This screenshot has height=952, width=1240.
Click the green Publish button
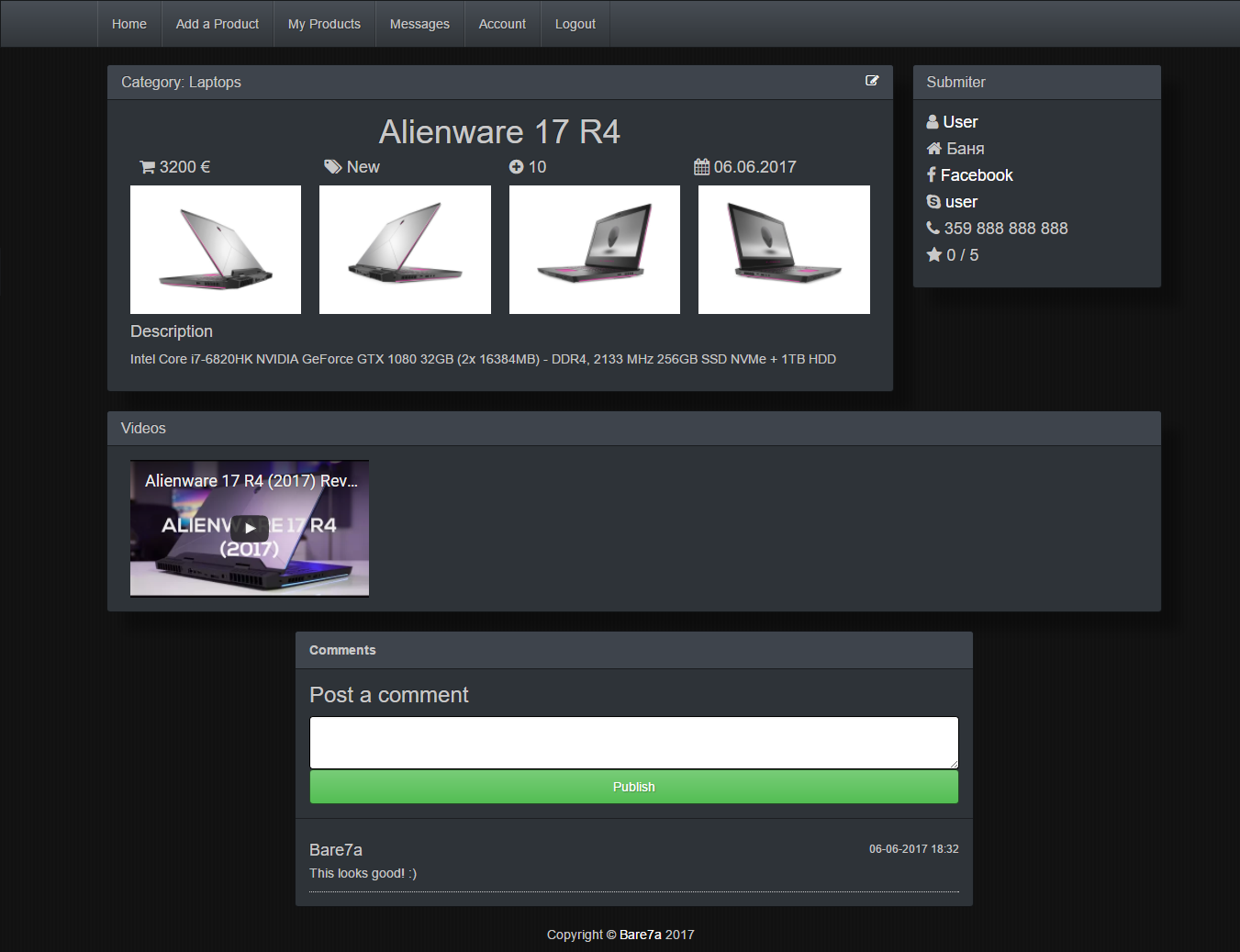(x=634, y=787)
